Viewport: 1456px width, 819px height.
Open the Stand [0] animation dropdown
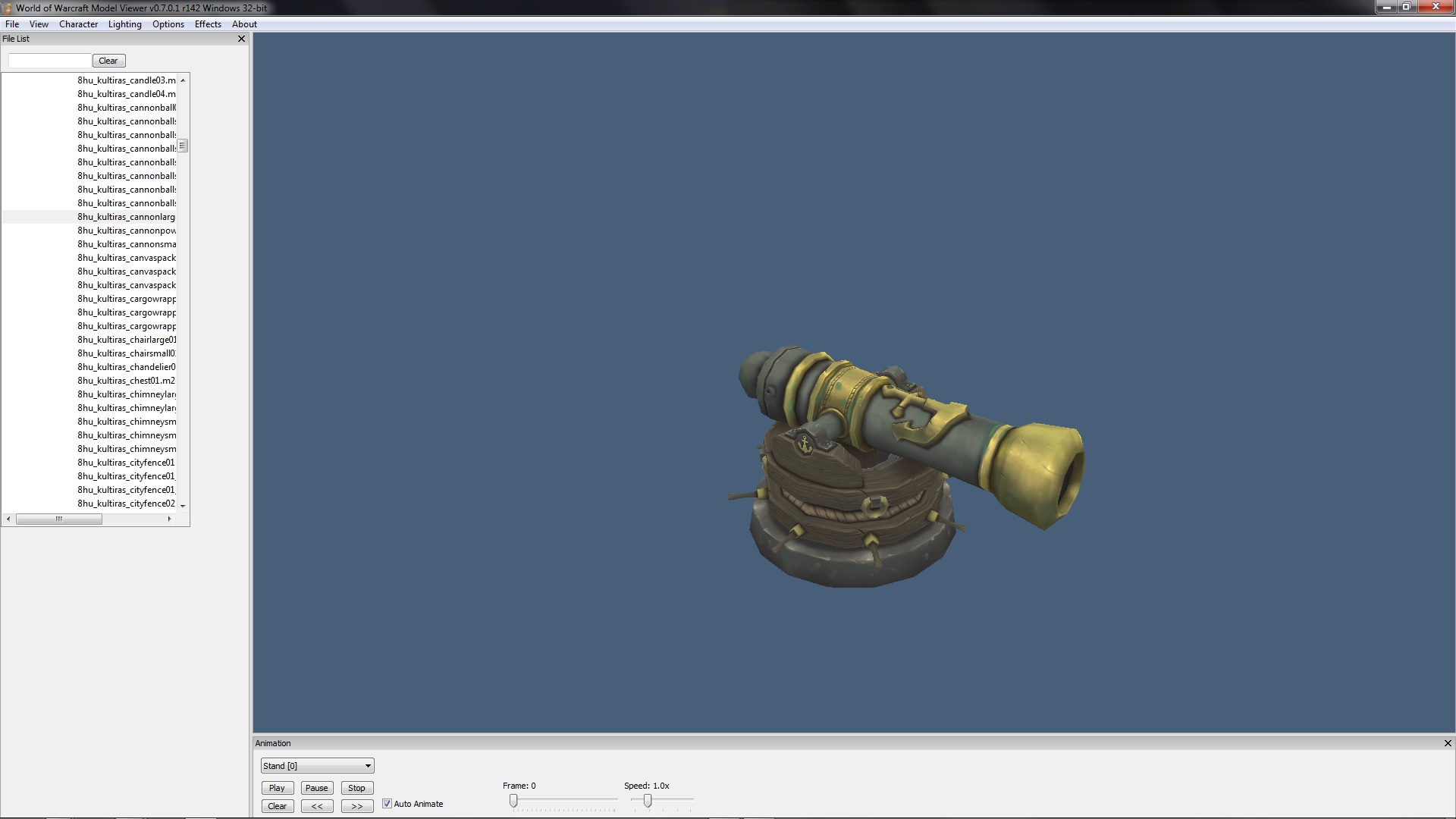(x=317, y=766)
